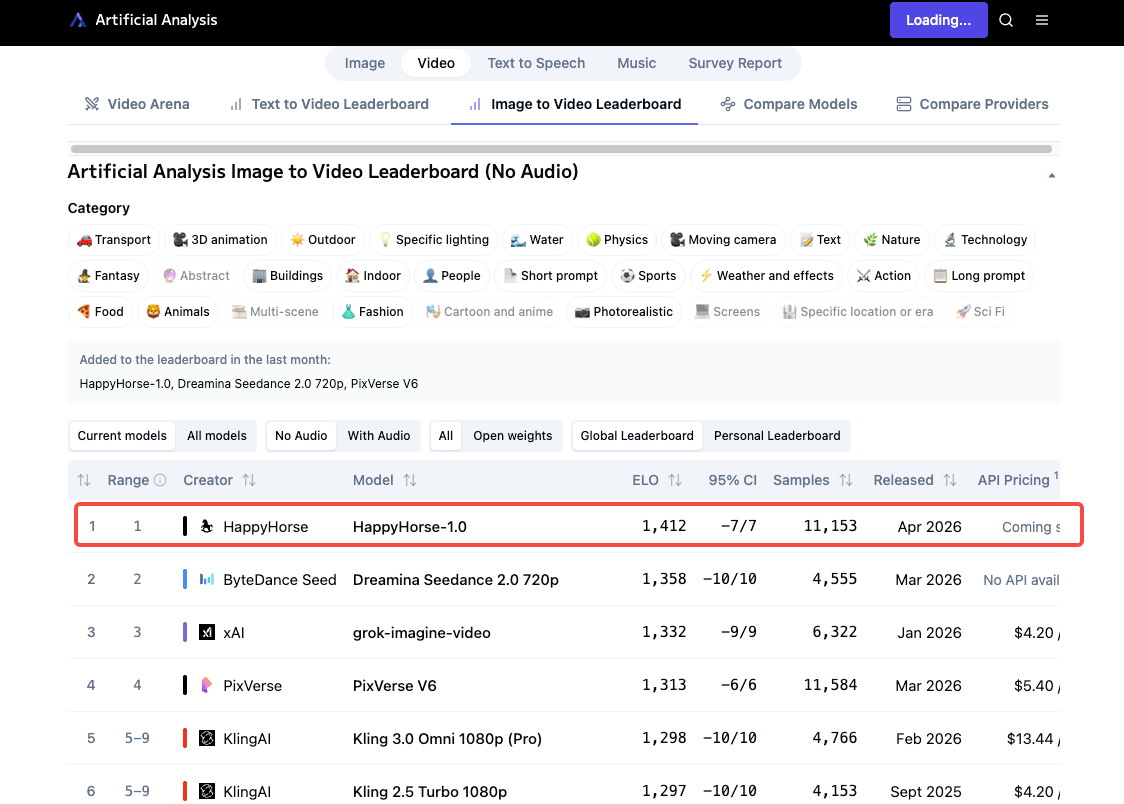The width and height of the screenshot is (1124, 804).
Task: Select Open weights filter
Action: 513,436
